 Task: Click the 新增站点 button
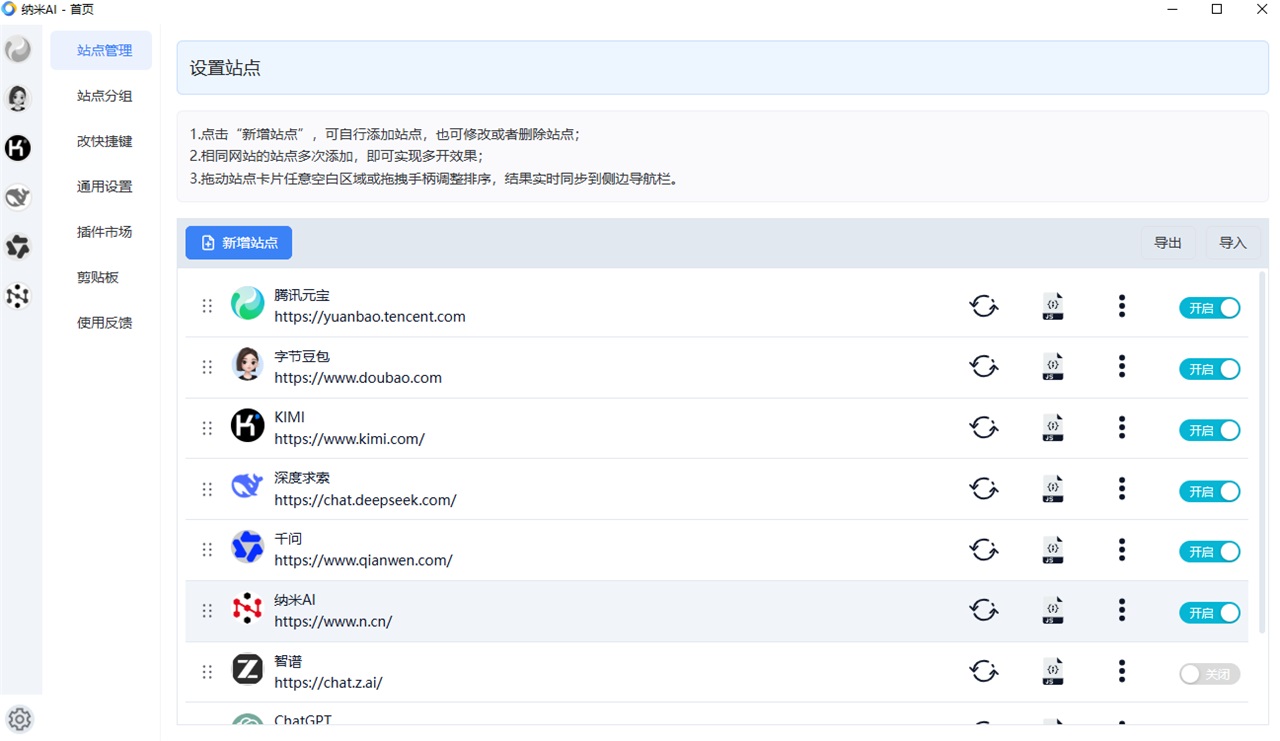[239, 243]
